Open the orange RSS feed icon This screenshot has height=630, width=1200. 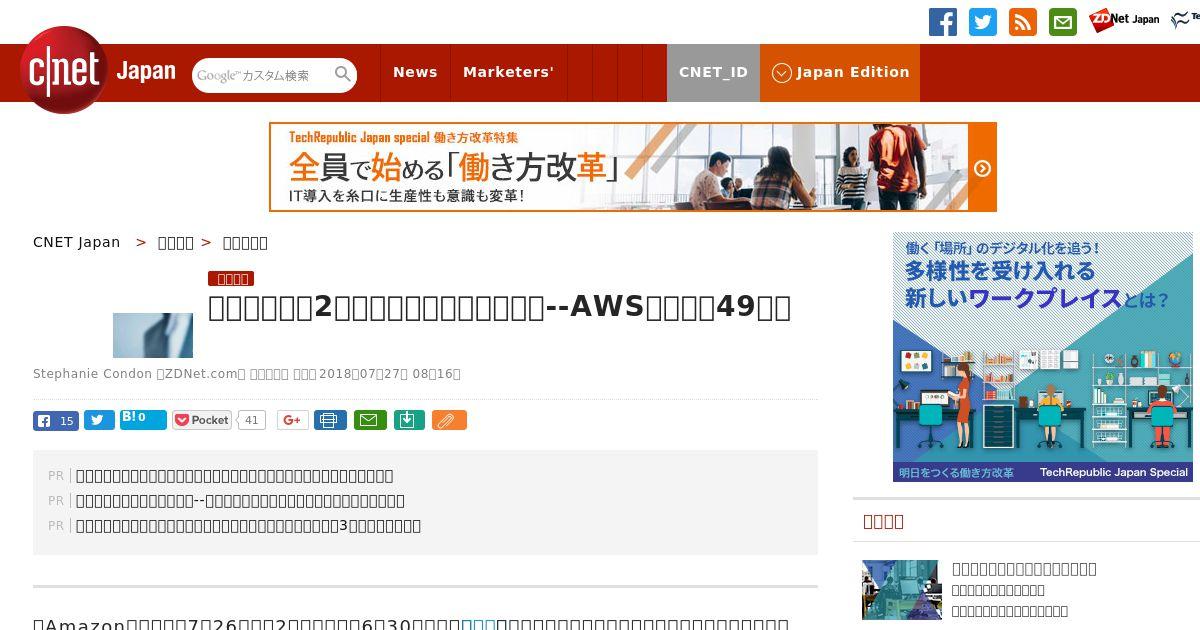(x=1023, y=22)
